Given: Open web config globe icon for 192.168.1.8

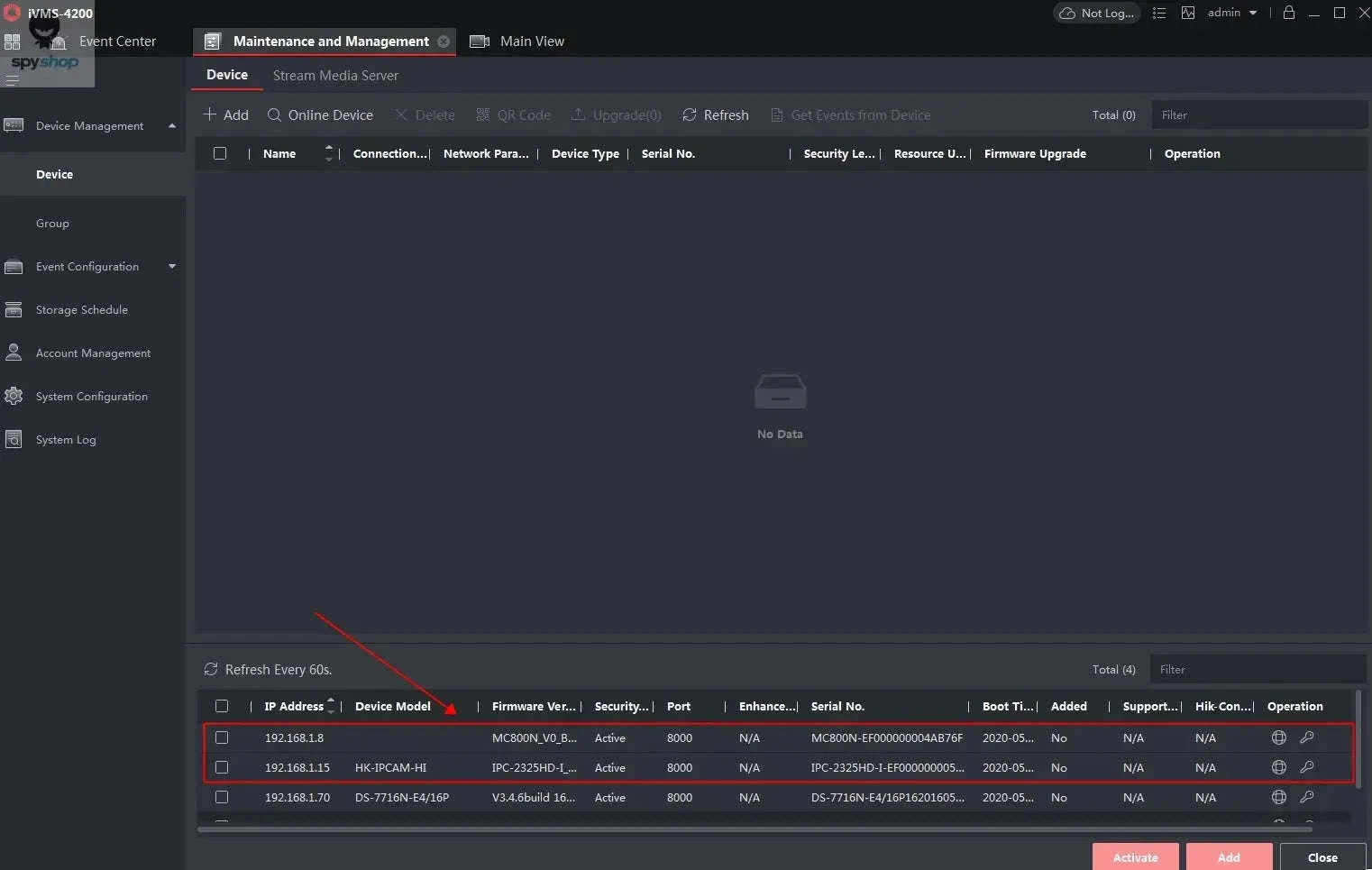Looking at the screenshot, I should click(1278, 737).
